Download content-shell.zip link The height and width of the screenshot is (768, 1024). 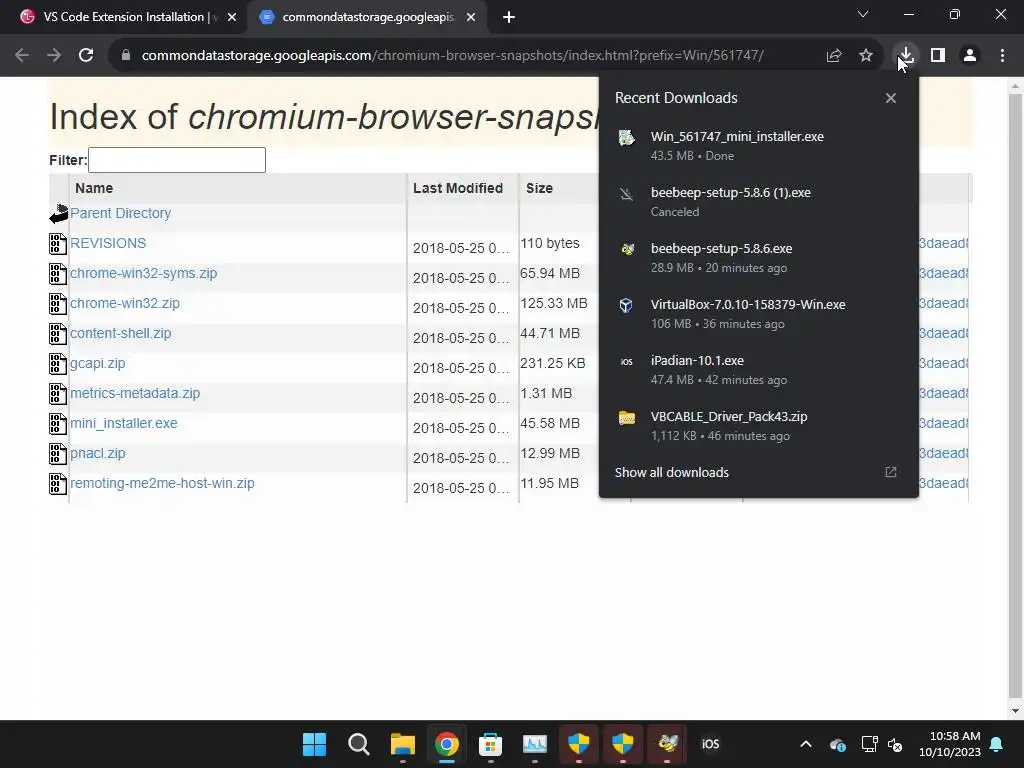[121, 333]
